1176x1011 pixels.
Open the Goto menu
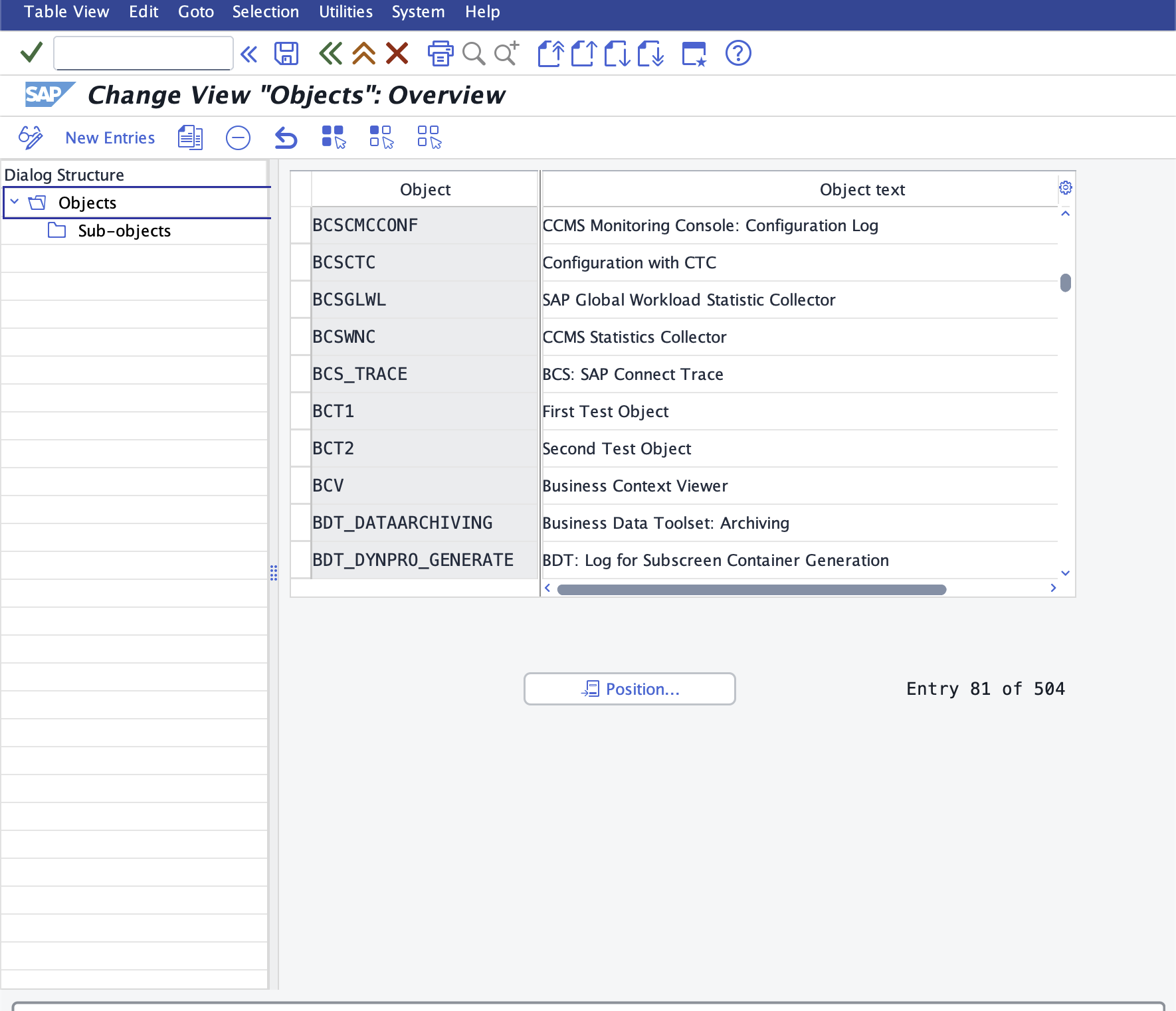[x=196, y=12]
